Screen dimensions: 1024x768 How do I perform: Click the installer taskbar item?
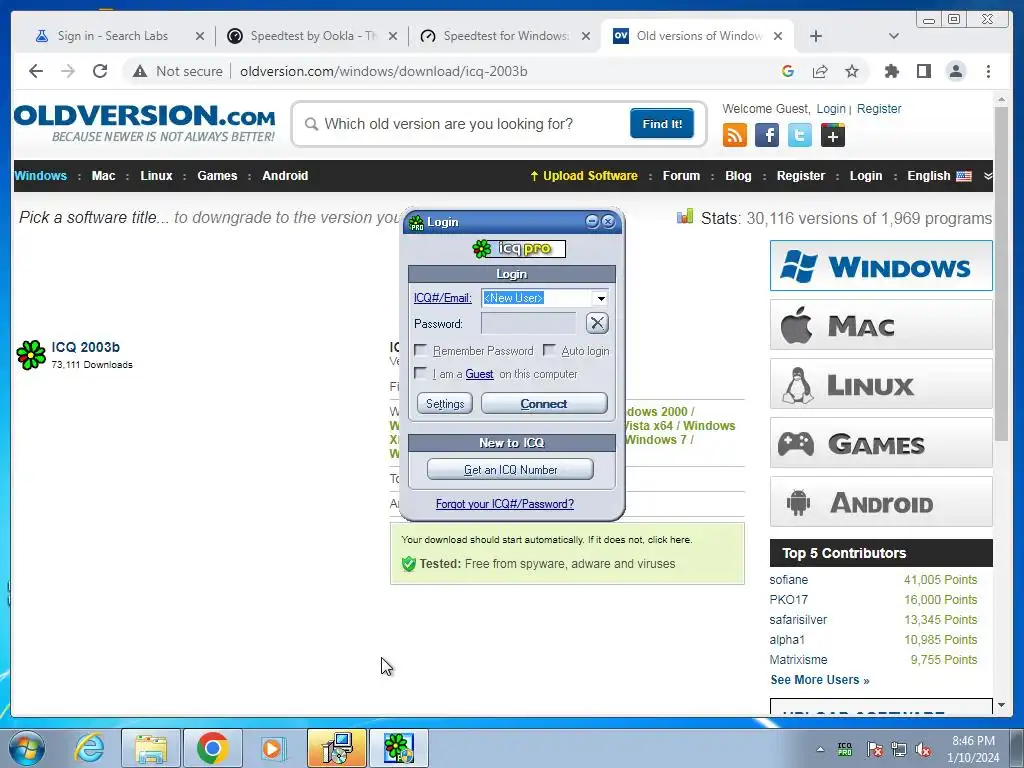tap(336, 748)
